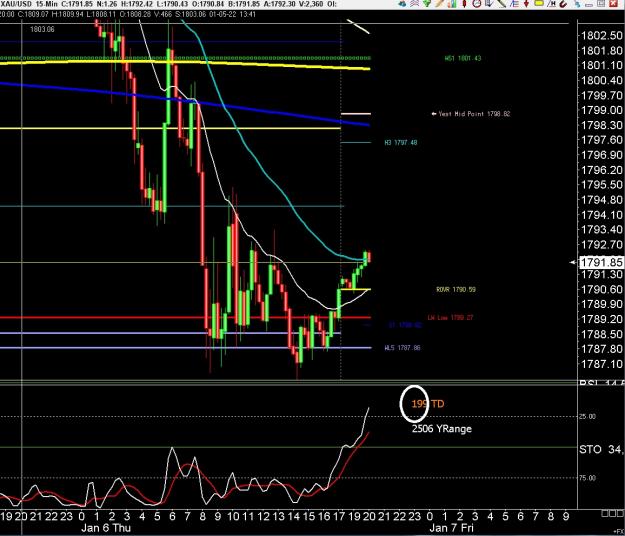Click the +FX label at bottom corner
Screen dimensions: 625x536
[619, 532]
